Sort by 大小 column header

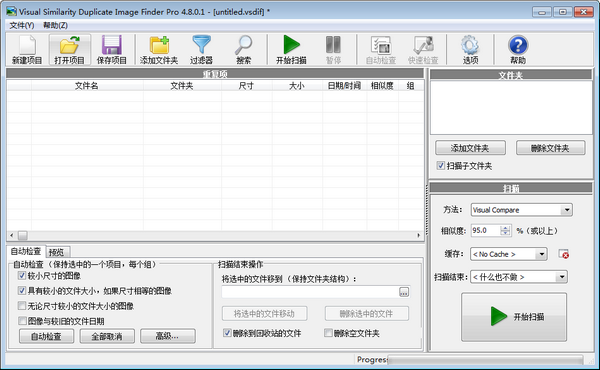click(297, 86)
